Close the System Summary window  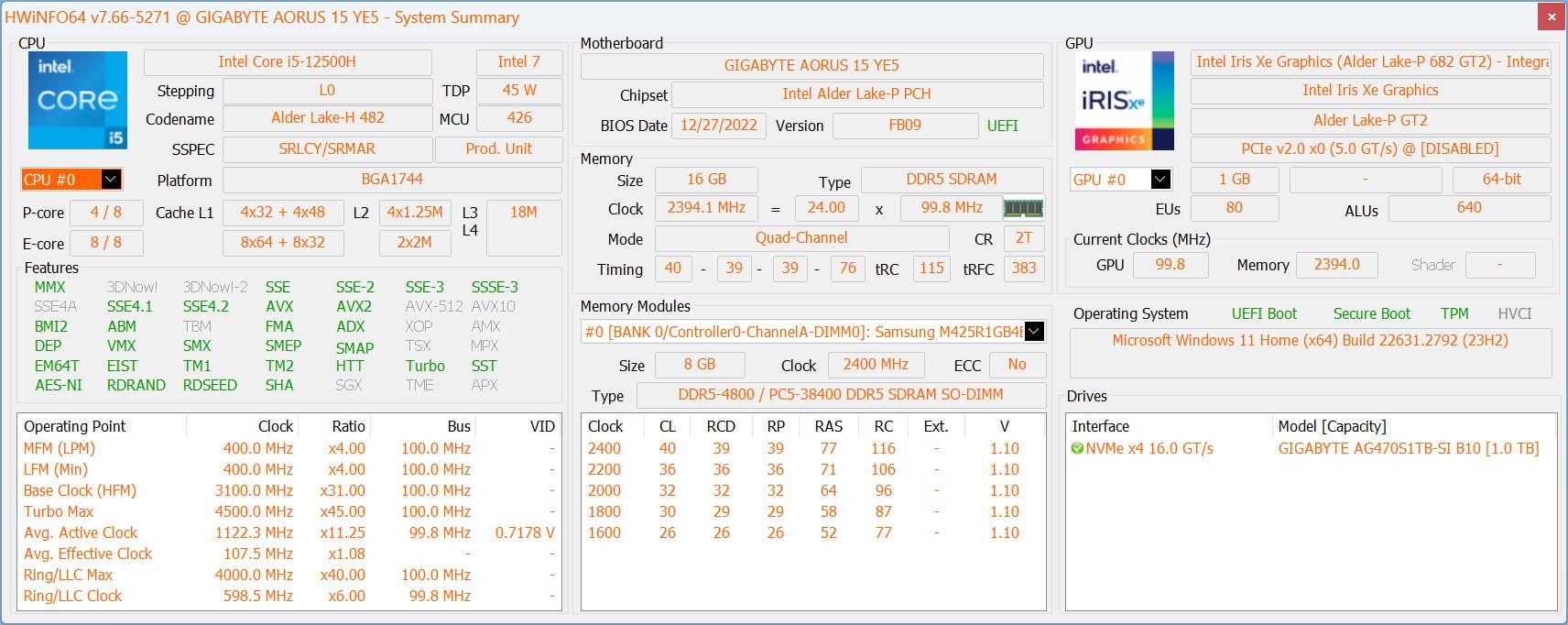point(1552,16)
